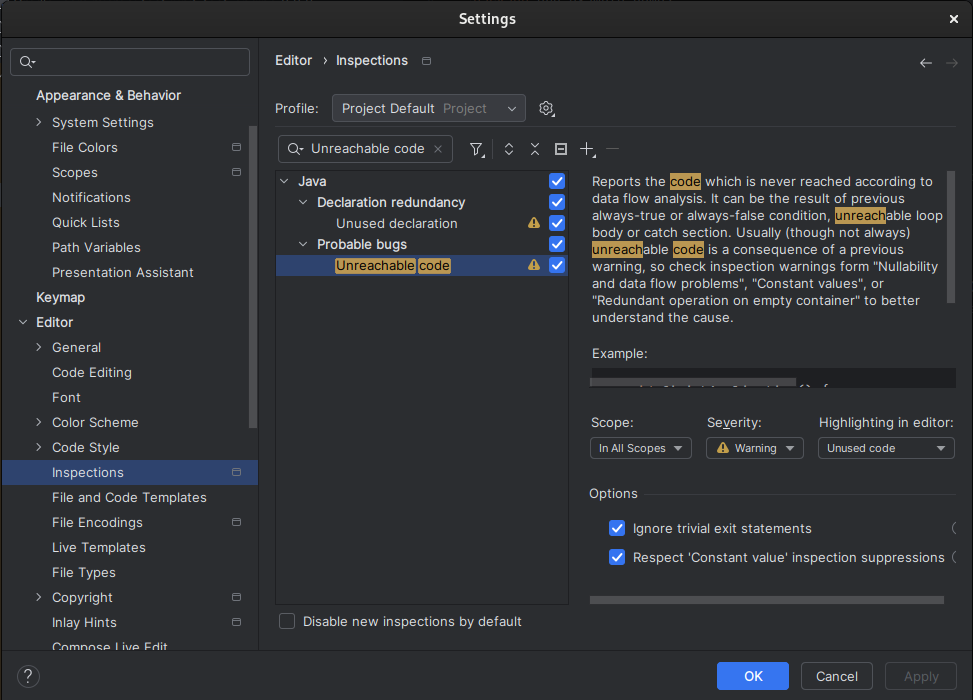This screenshot has width=973, height=700.
Task: Click the OK button
Action: (x=753, y=676)
